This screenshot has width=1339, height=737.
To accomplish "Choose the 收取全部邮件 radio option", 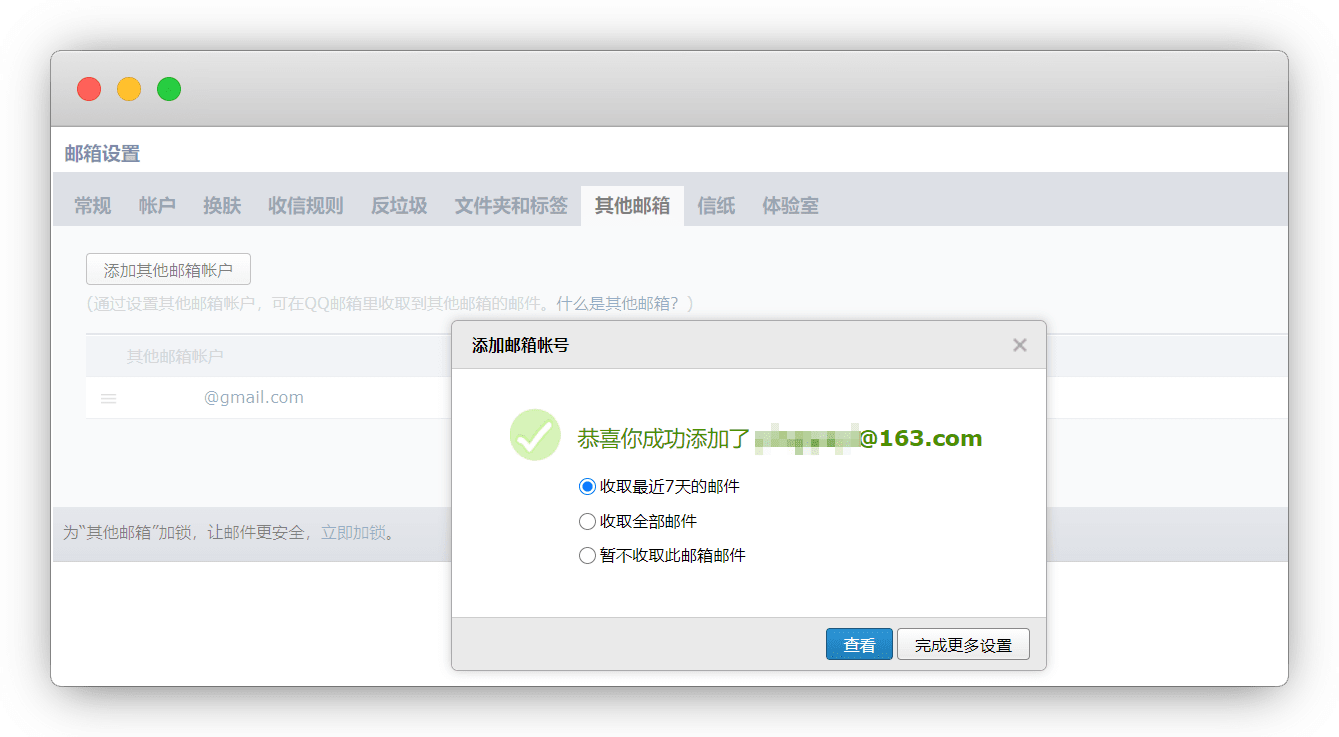I will click(x=587, y=521).
